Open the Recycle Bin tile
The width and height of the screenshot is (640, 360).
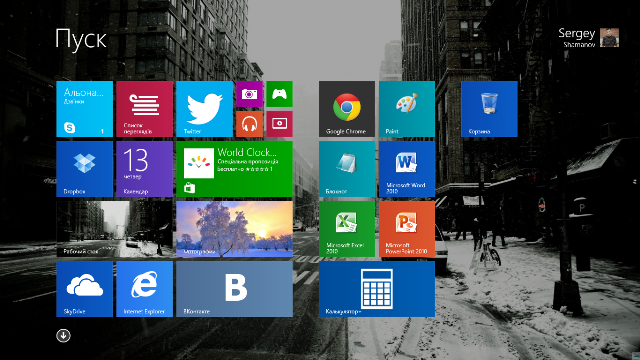[489, 109]
